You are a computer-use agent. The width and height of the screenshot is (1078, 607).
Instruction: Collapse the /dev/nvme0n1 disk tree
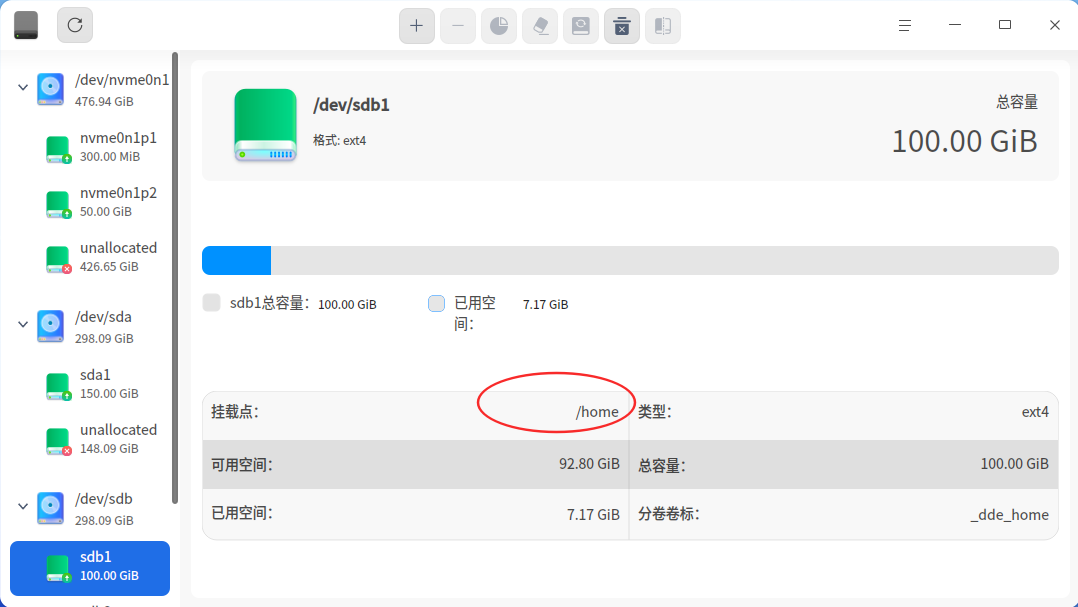[23, 87]
